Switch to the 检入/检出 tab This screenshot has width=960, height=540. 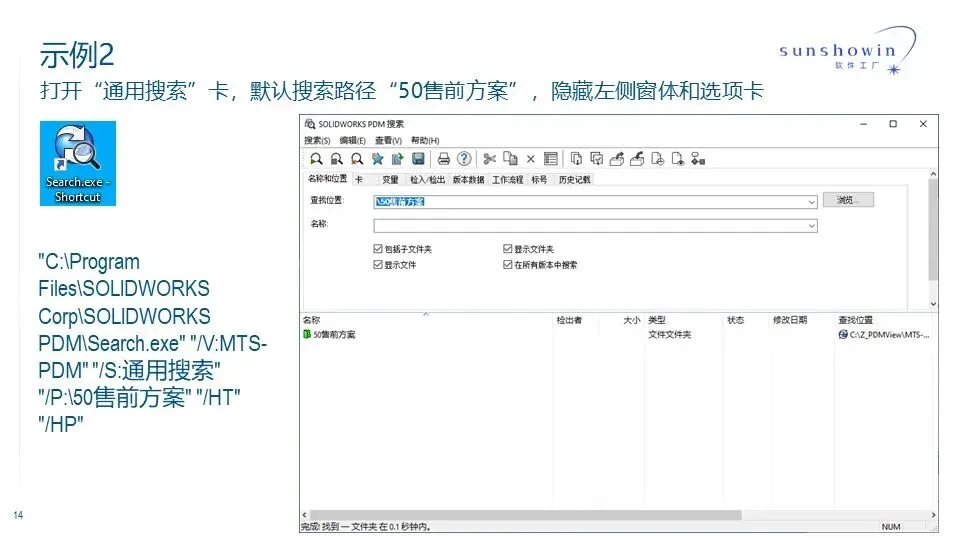[x=427, y=179]
